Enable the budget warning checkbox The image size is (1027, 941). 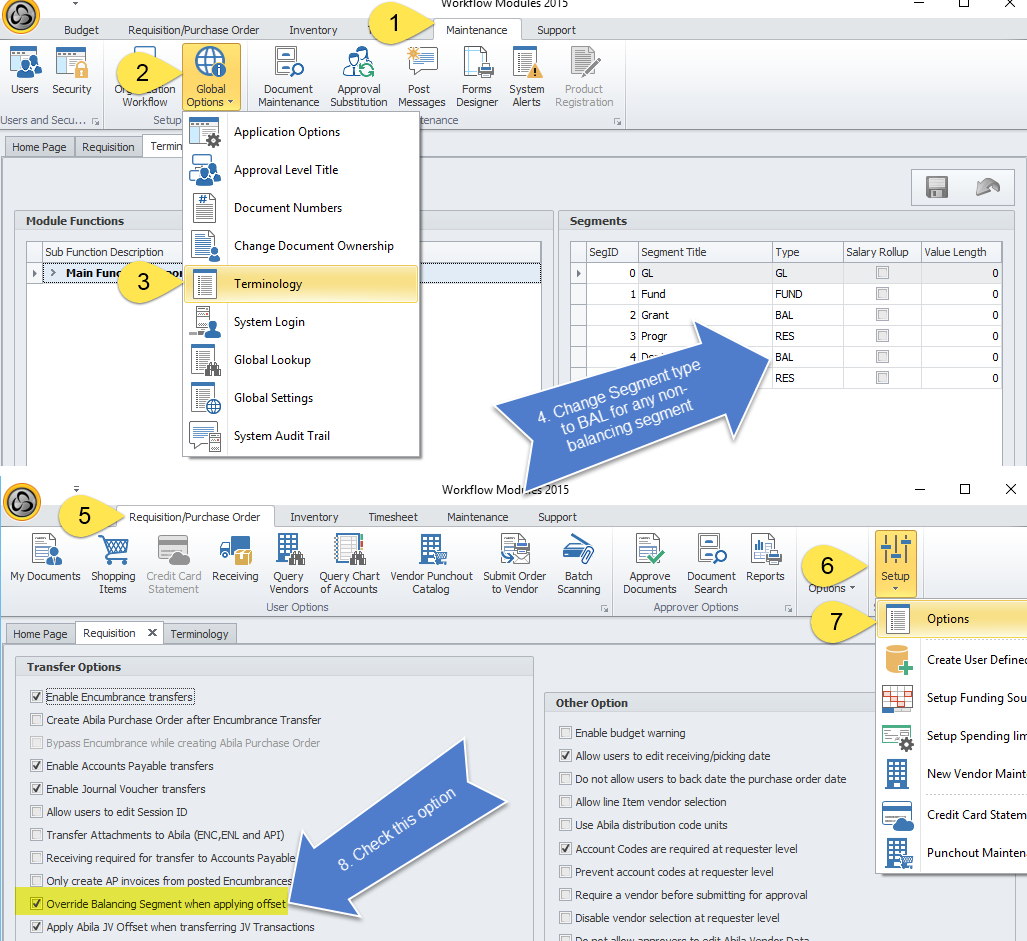click(x=567, y=733)
